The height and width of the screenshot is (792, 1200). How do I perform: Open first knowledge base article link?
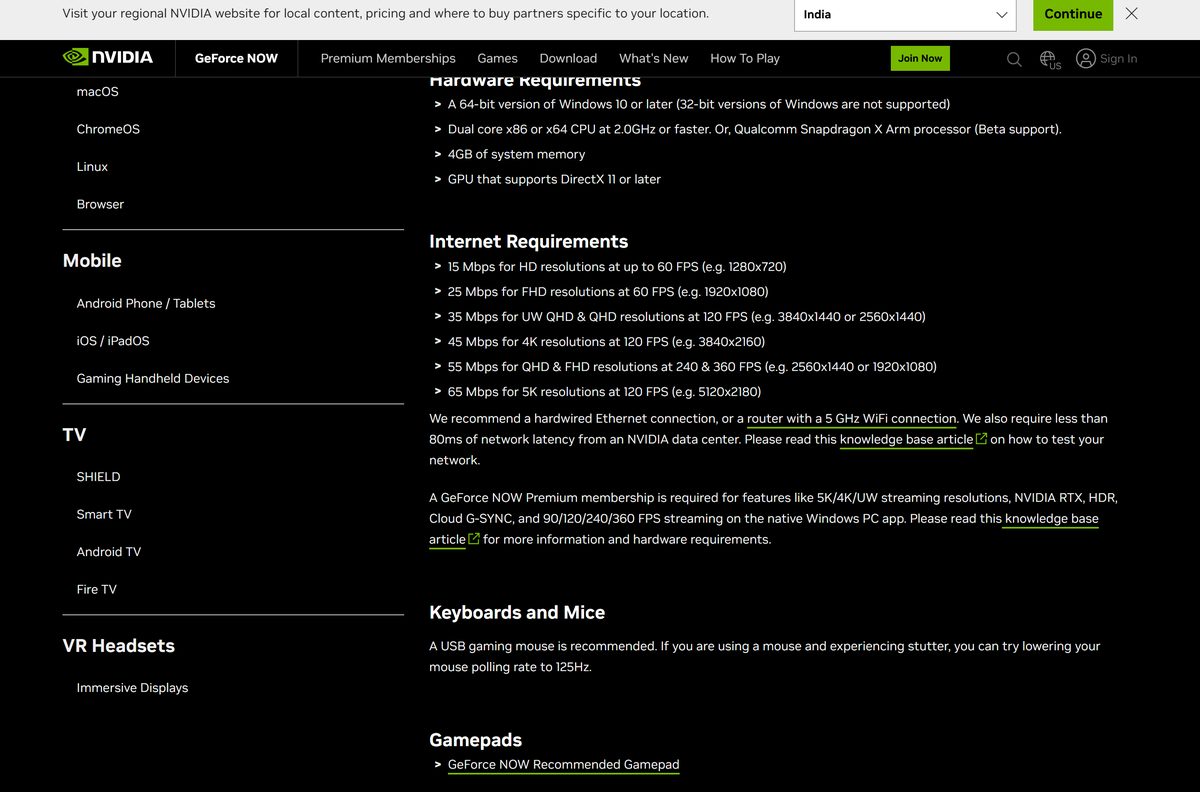(x=906, y=439)
